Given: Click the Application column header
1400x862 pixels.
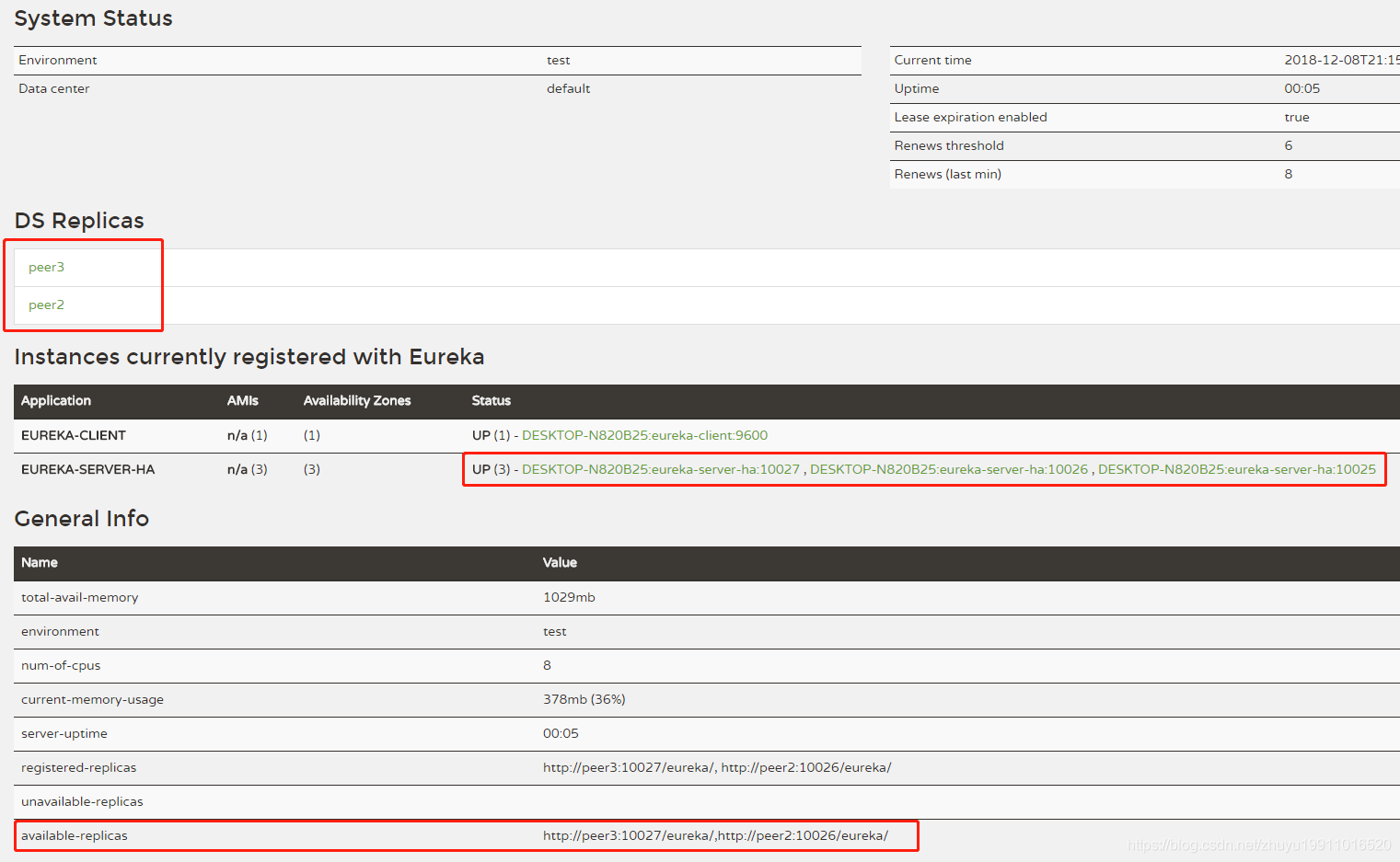Looking at the screenshot, I should 56,401.
